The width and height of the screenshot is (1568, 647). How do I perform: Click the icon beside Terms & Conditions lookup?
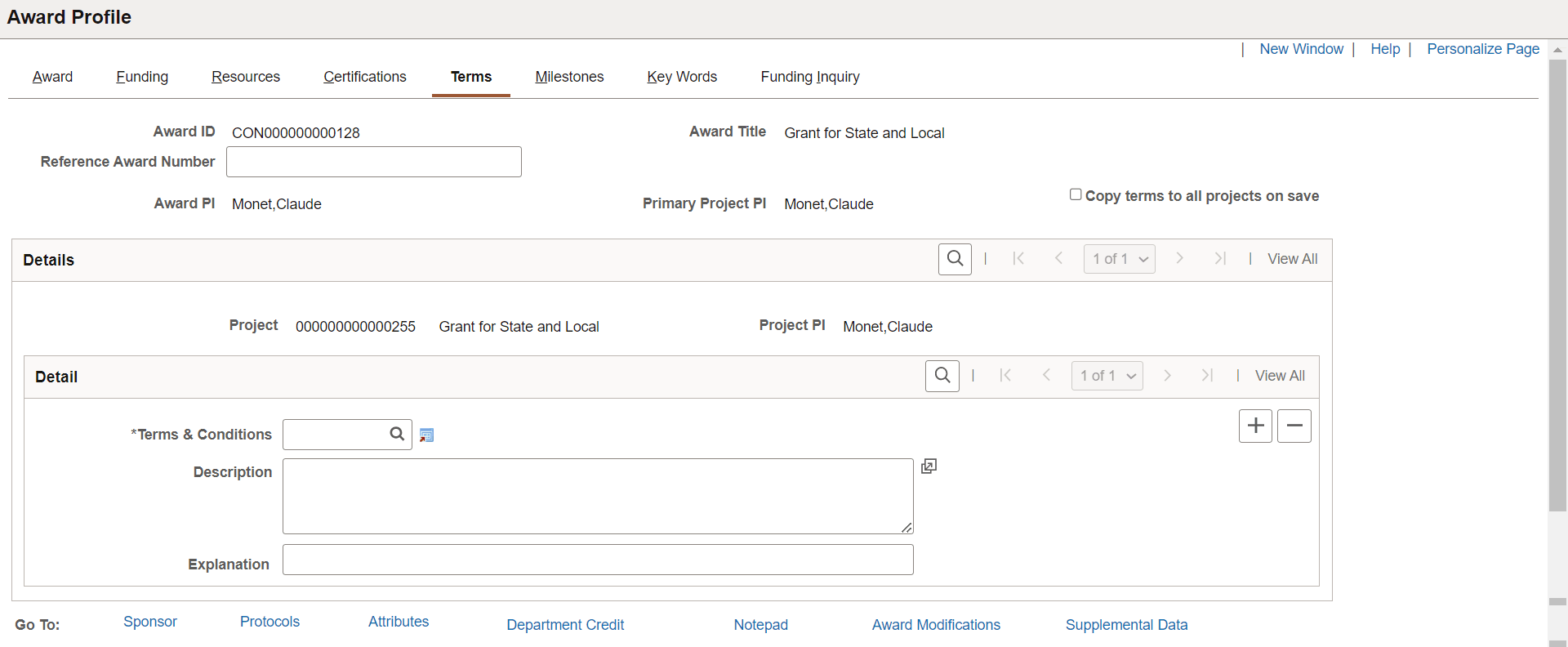(426, 435)
